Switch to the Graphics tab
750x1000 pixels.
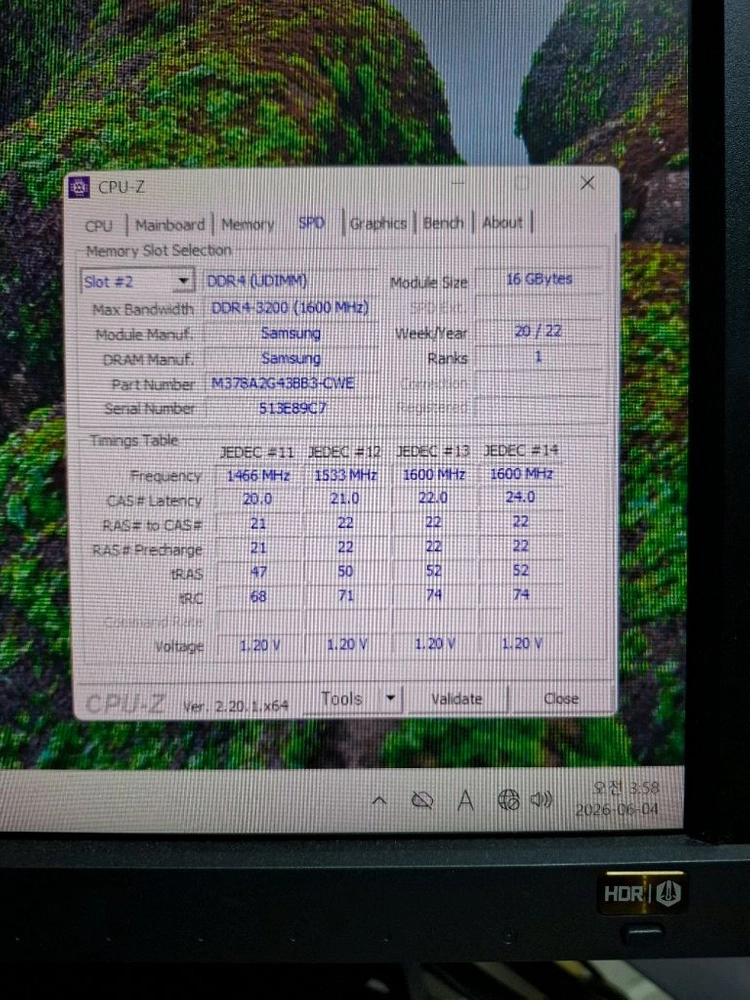(378, 223)
